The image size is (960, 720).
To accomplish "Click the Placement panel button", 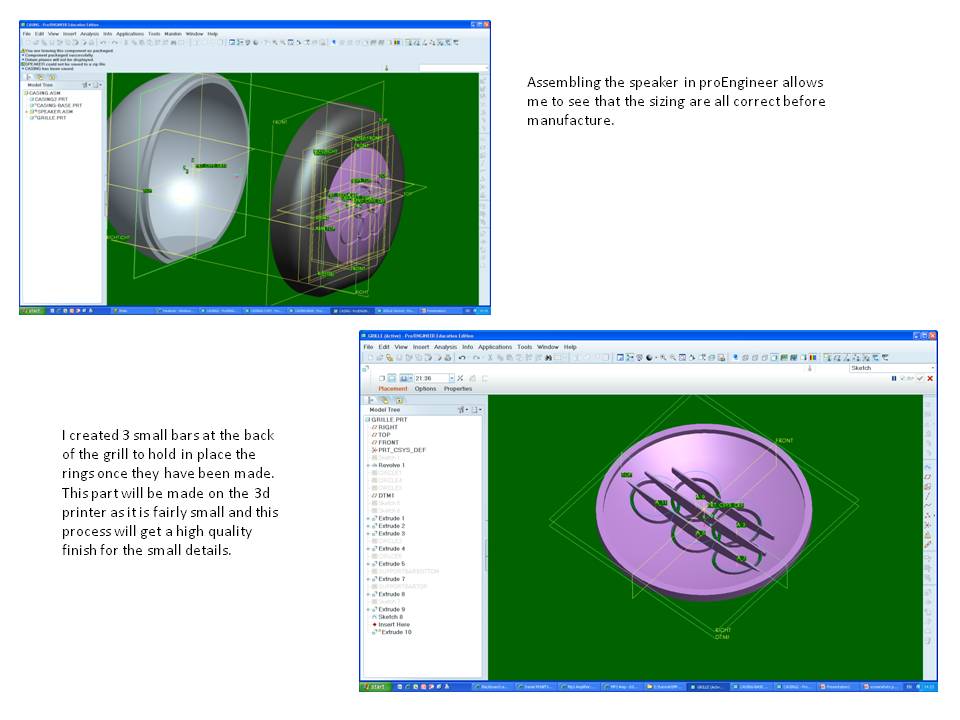I will coord(394,389).
